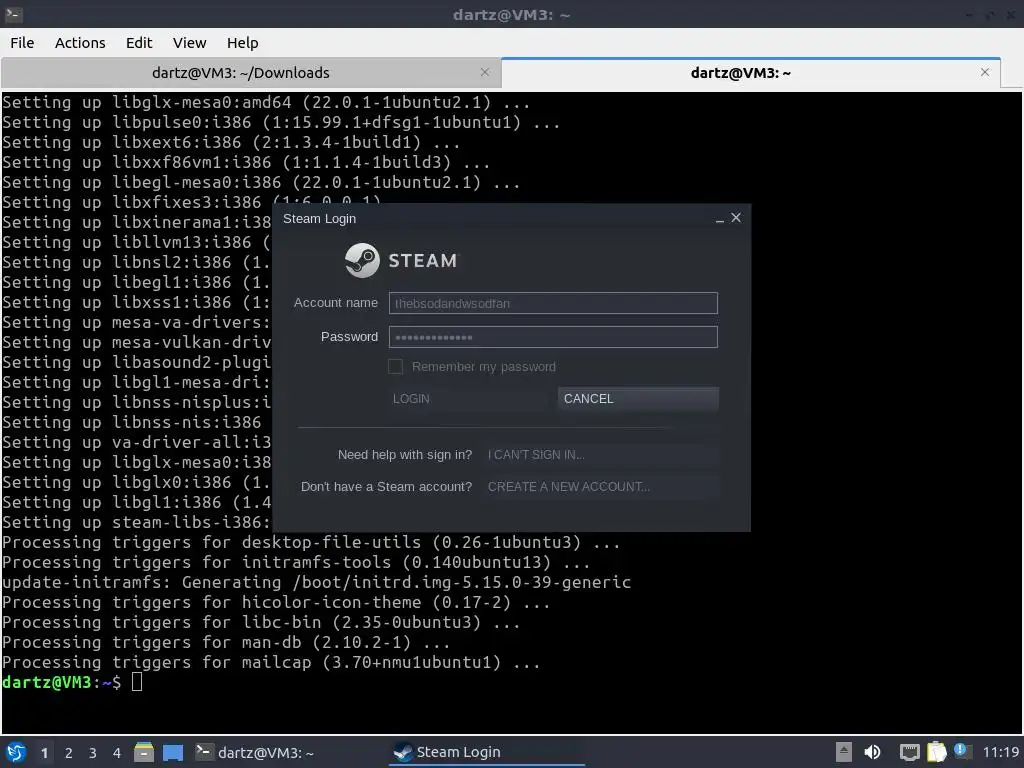Viewport: 1024px width, 768px height.
Task: Open the Help menu
Action: click(x=242, y=43)
